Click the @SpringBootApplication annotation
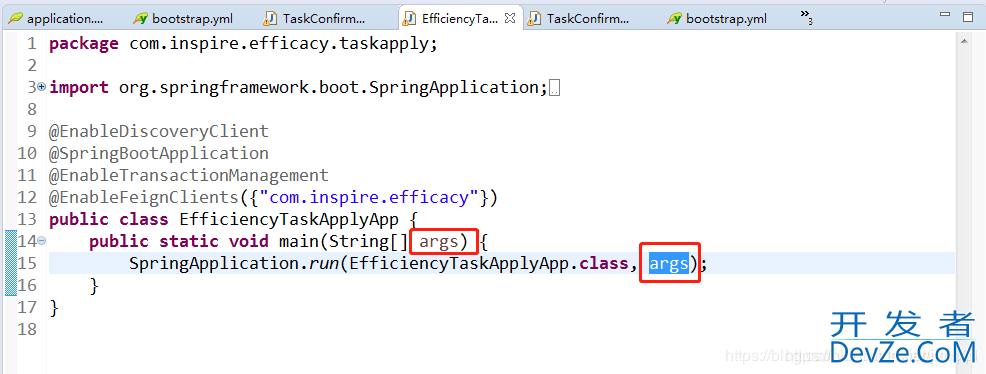 tap(159, 153)
